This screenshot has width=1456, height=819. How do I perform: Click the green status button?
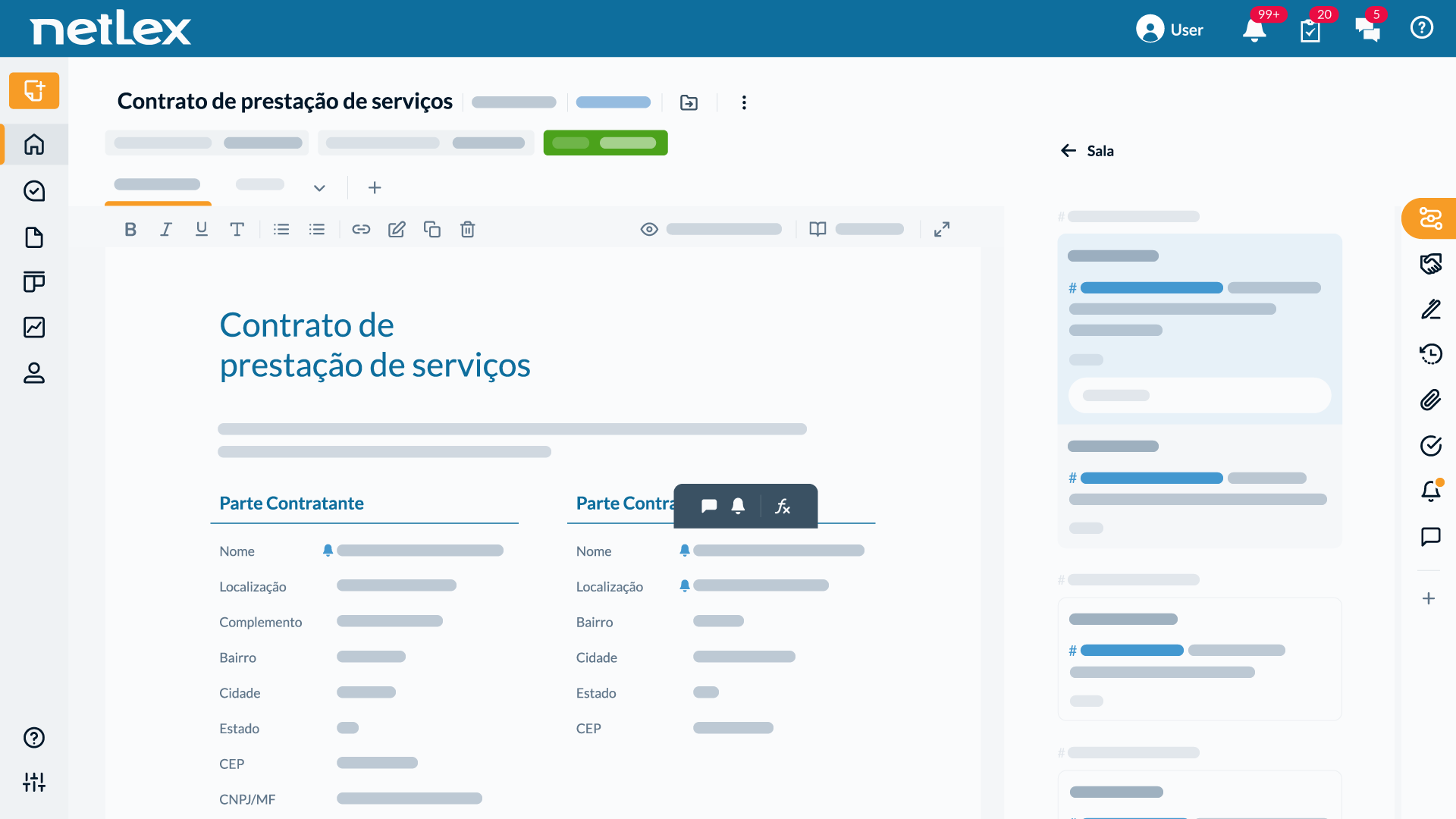tap(606, 143)
